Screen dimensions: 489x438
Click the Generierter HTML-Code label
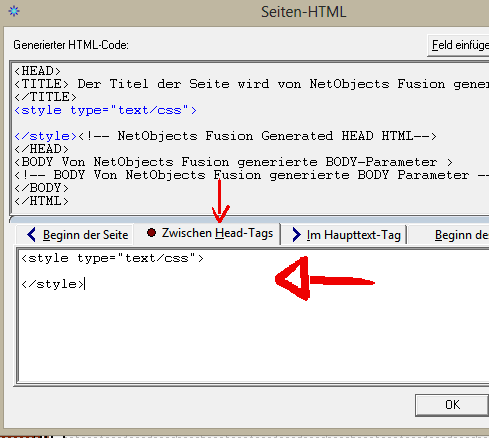[x=71, y=45]
